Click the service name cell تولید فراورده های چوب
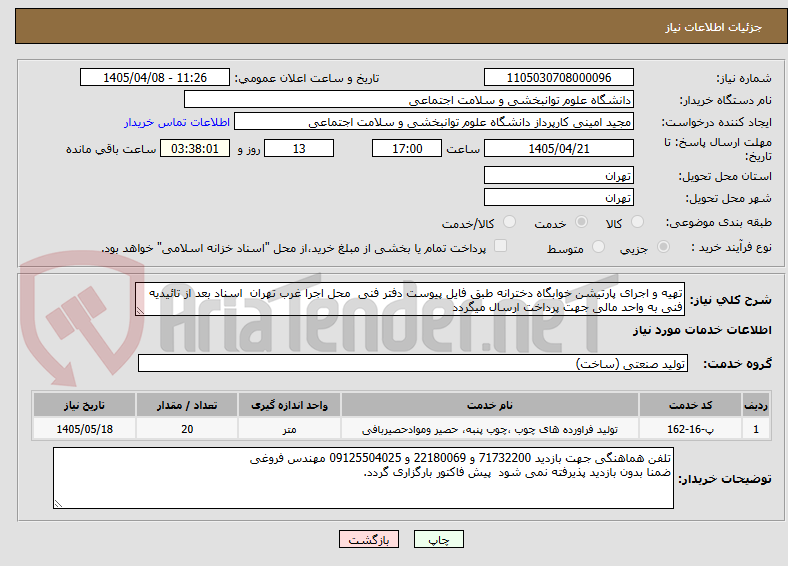 click(x=490, y=429)
